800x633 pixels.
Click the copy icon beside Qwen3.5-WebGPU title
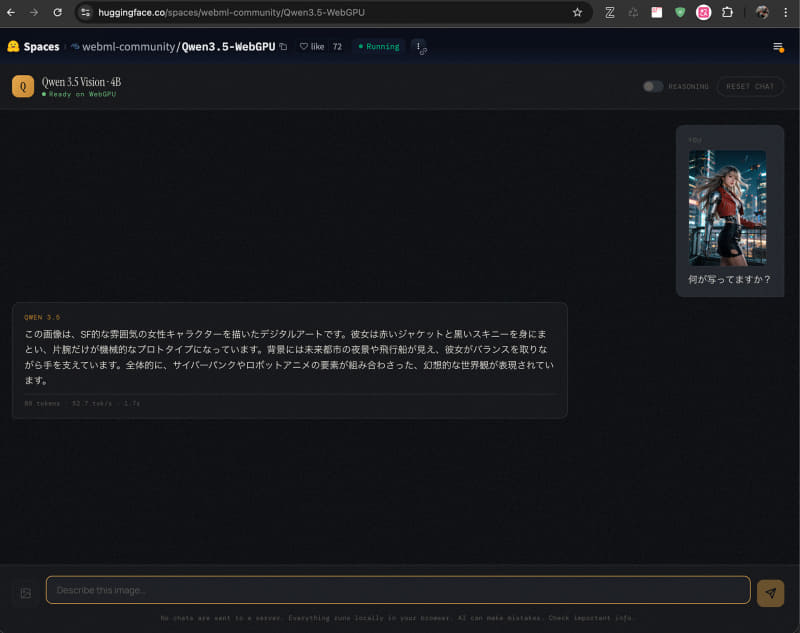(x=281, y=46)
